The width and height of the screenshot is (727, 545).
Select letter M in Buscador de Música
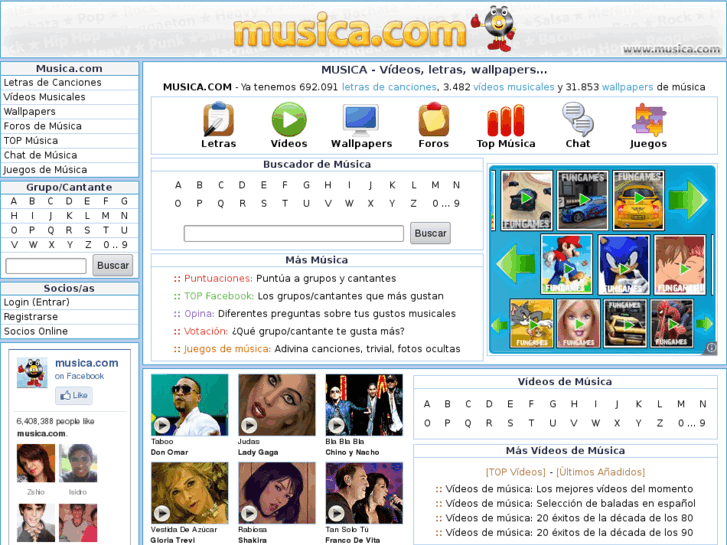tap(435, 185)
